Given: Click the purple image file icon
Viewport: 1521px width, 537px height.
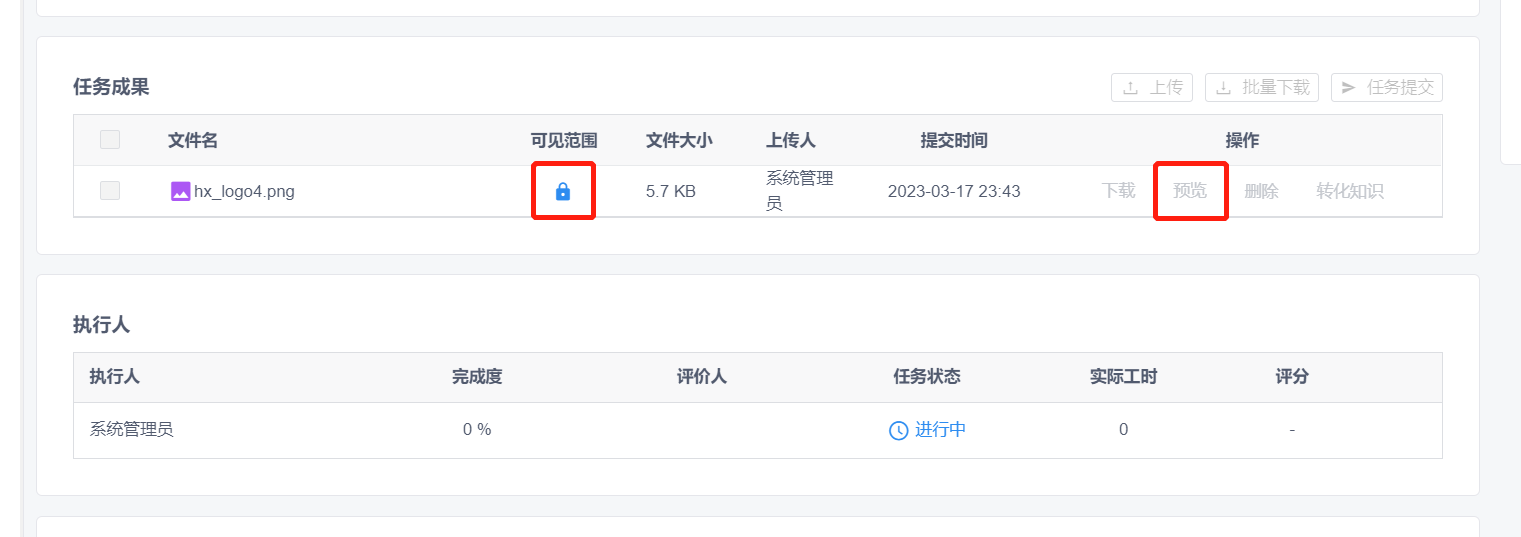Looking at the screenshot, I should (x=181, y=191).
